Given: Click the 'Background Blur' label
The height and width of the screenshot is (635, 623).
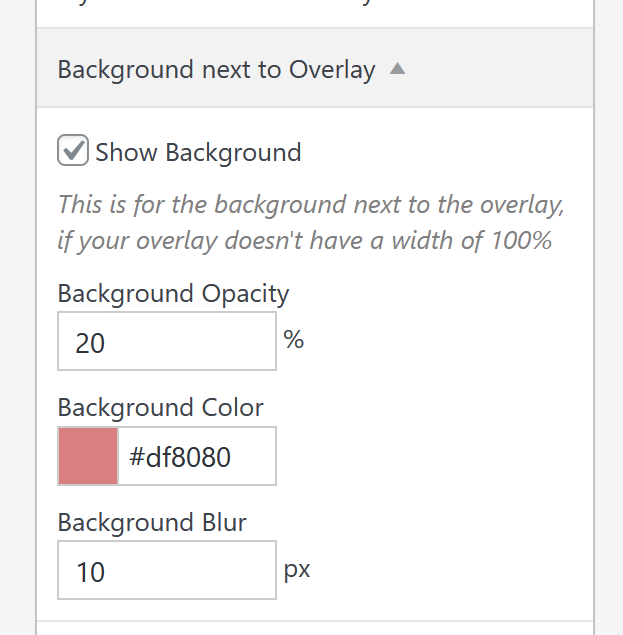Looking at the screenshot, I should tap(152, 522).
